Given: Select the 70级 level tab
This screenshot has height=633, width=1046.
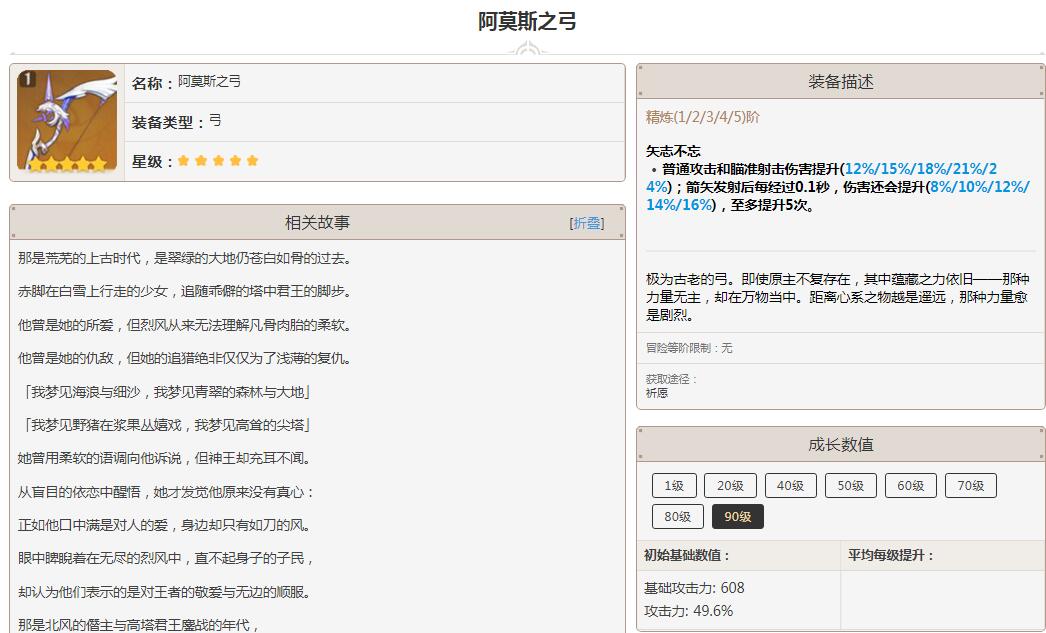Looking at the screenshot, I should [x=971, y=486].
